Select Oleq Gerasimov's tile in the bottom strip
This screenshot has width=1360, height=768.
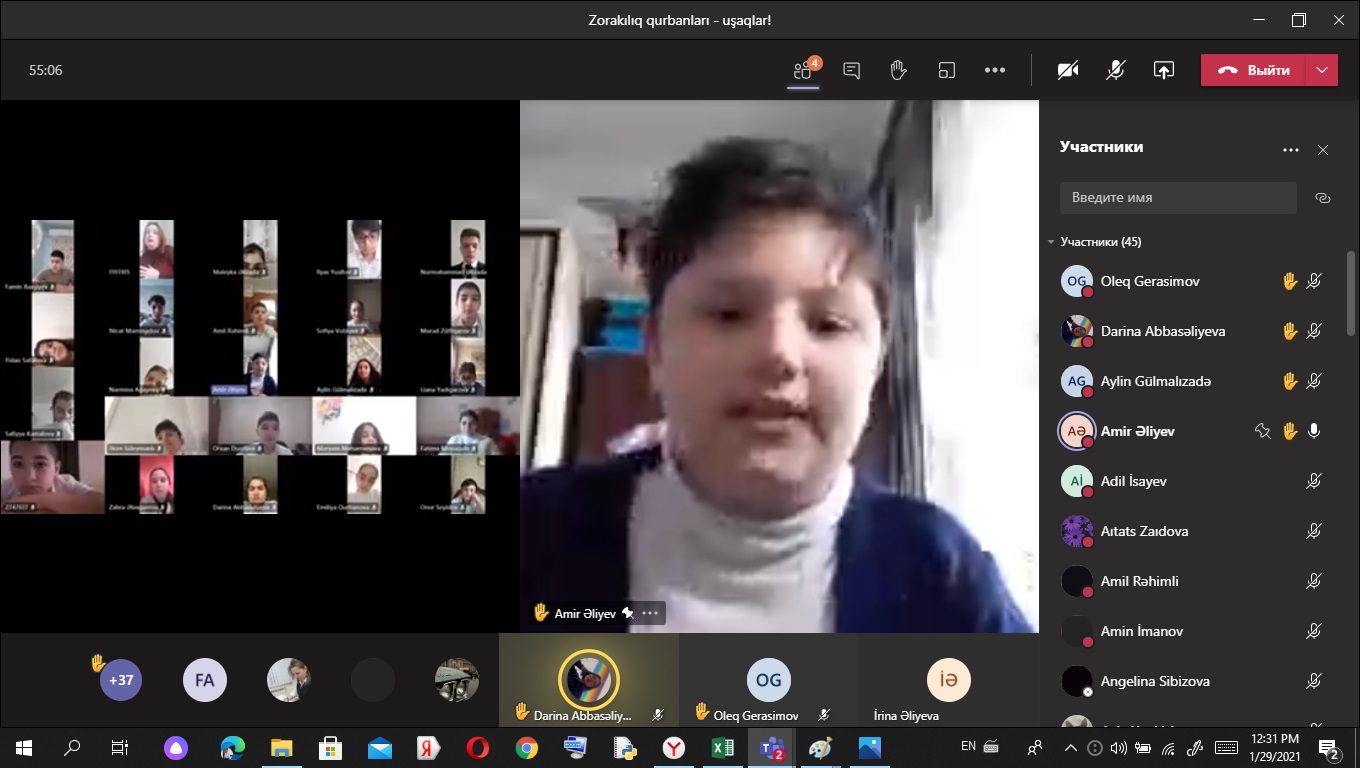coord(768,680)
